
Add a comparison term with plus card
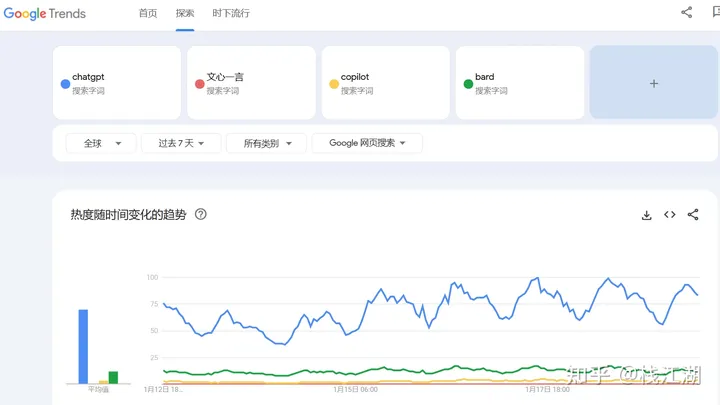tap(654, 83)
